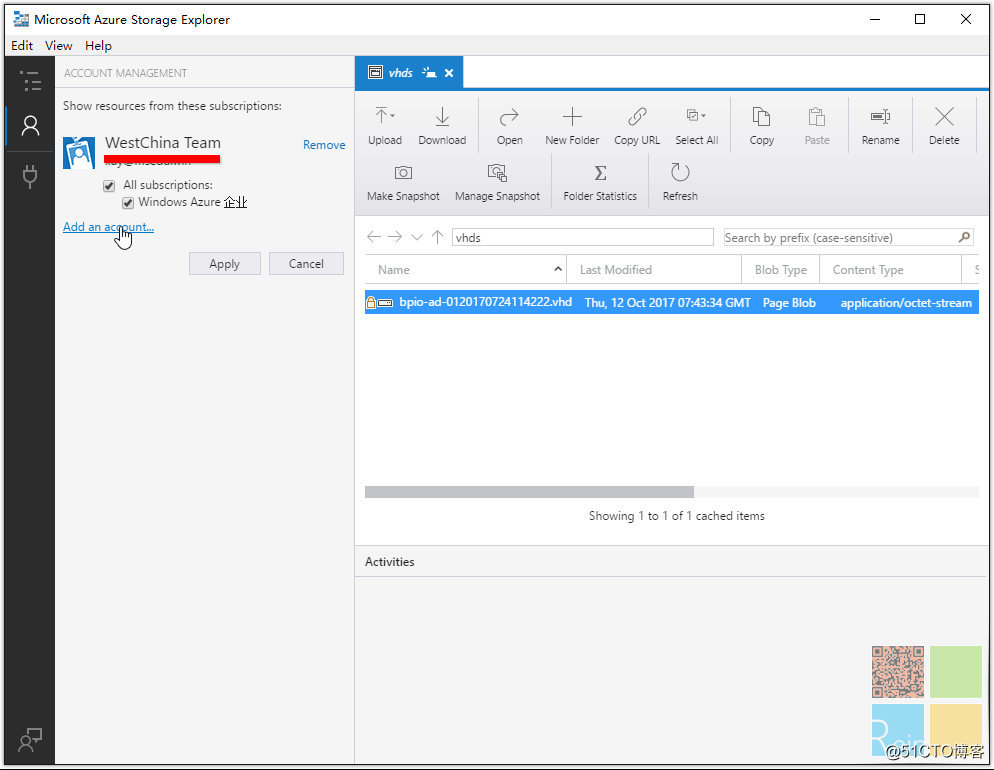Click Select All in the toolbar
This screenshot has width=994, height=770.
(696, 126)
